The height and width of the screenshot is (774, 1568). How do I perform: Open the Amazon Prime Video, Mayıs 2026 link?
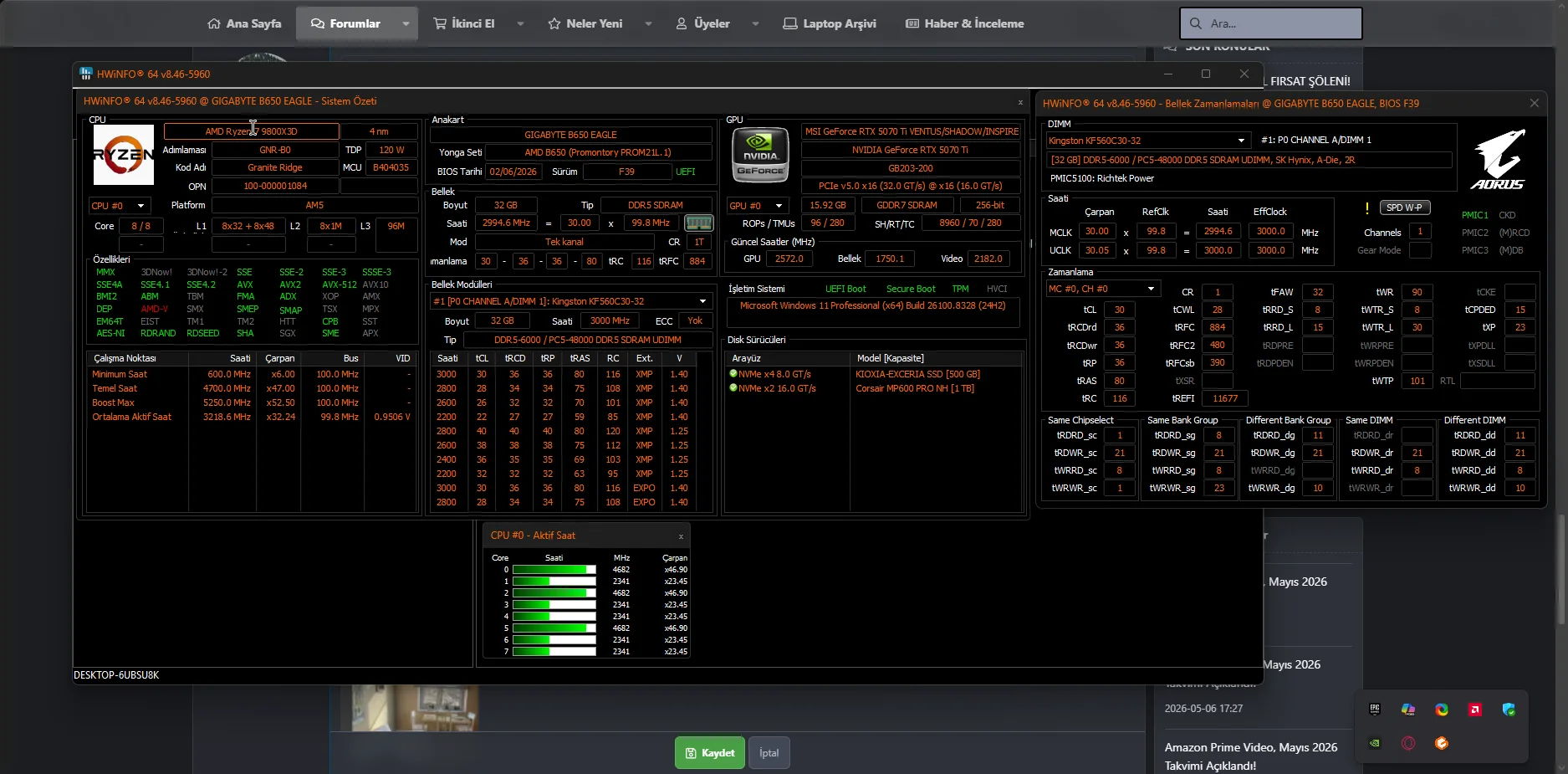[x=1251, y=756]
